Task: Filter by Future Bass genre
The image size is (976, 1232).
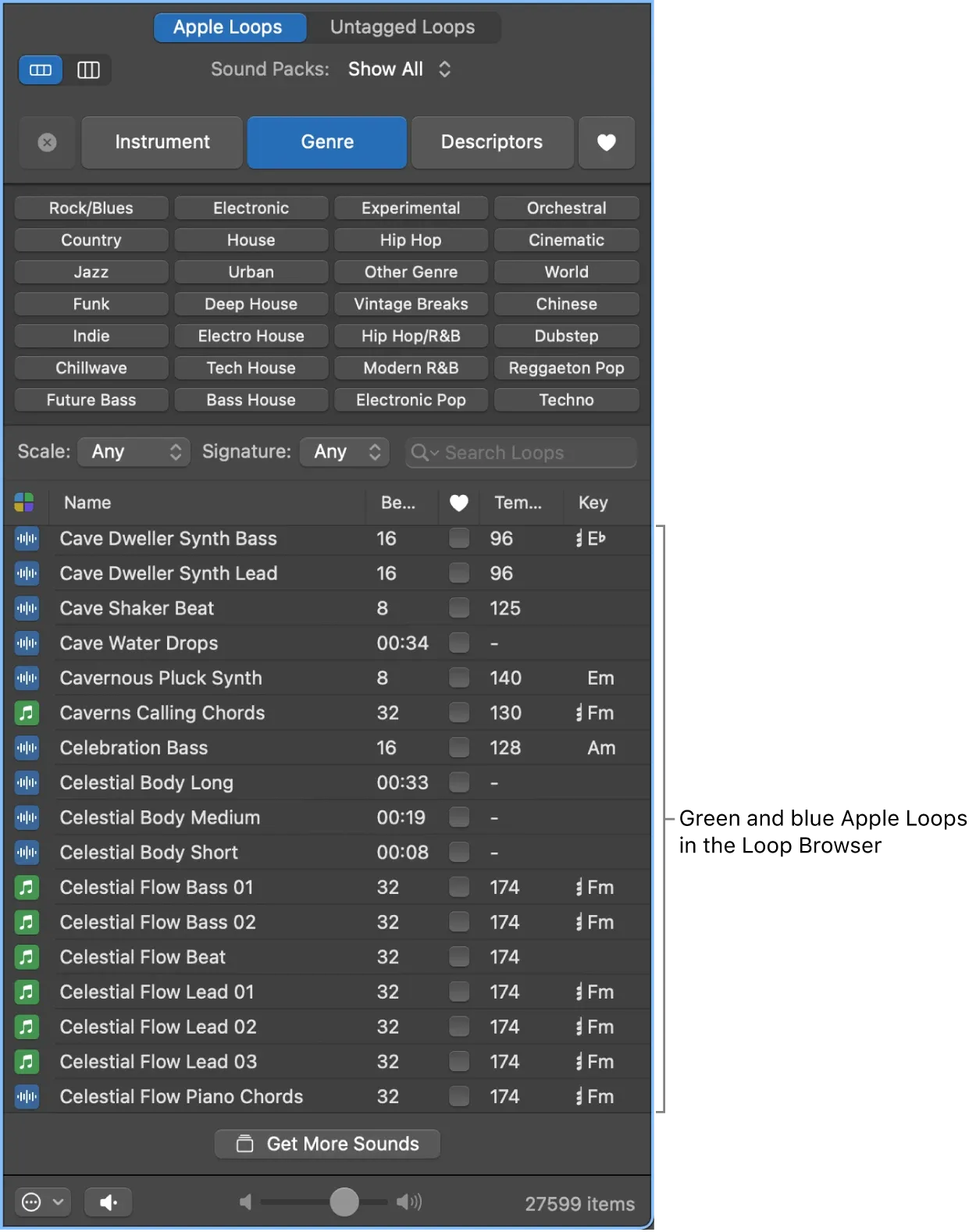Action: coord(91,401)
